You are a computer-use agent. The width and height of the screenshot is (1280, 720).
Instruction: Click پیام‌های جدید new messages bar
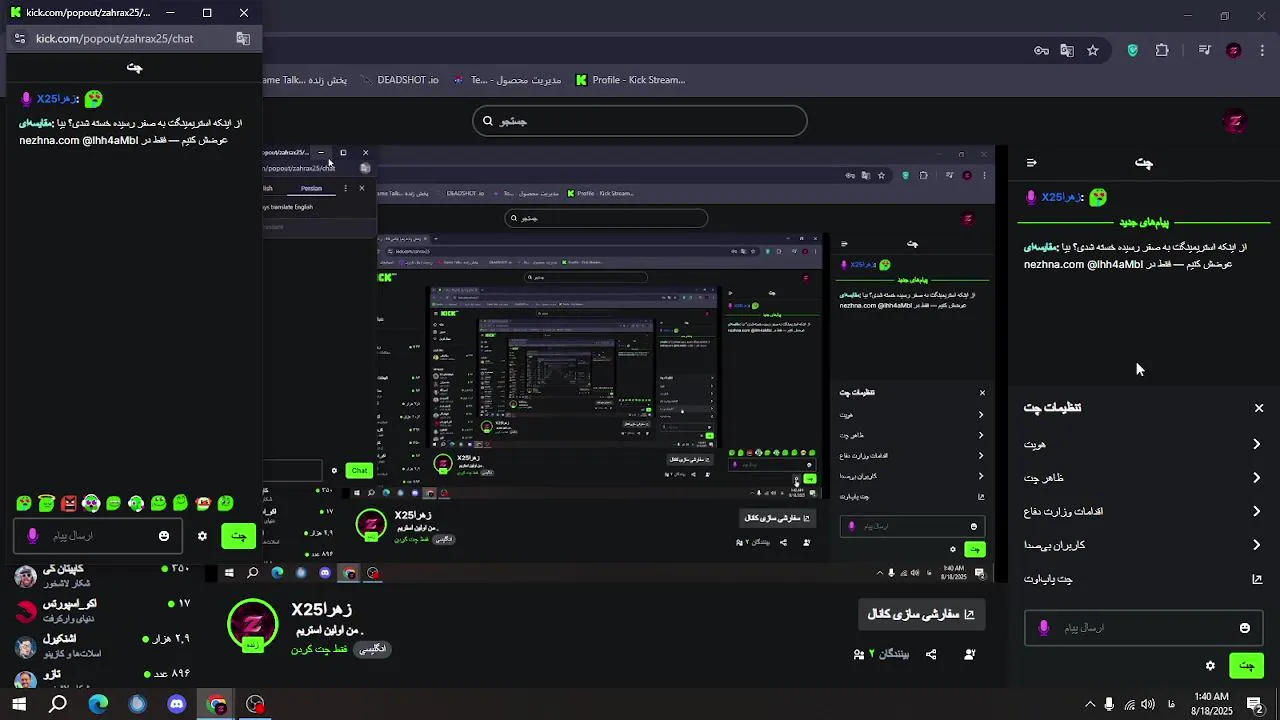point(1143,222)
